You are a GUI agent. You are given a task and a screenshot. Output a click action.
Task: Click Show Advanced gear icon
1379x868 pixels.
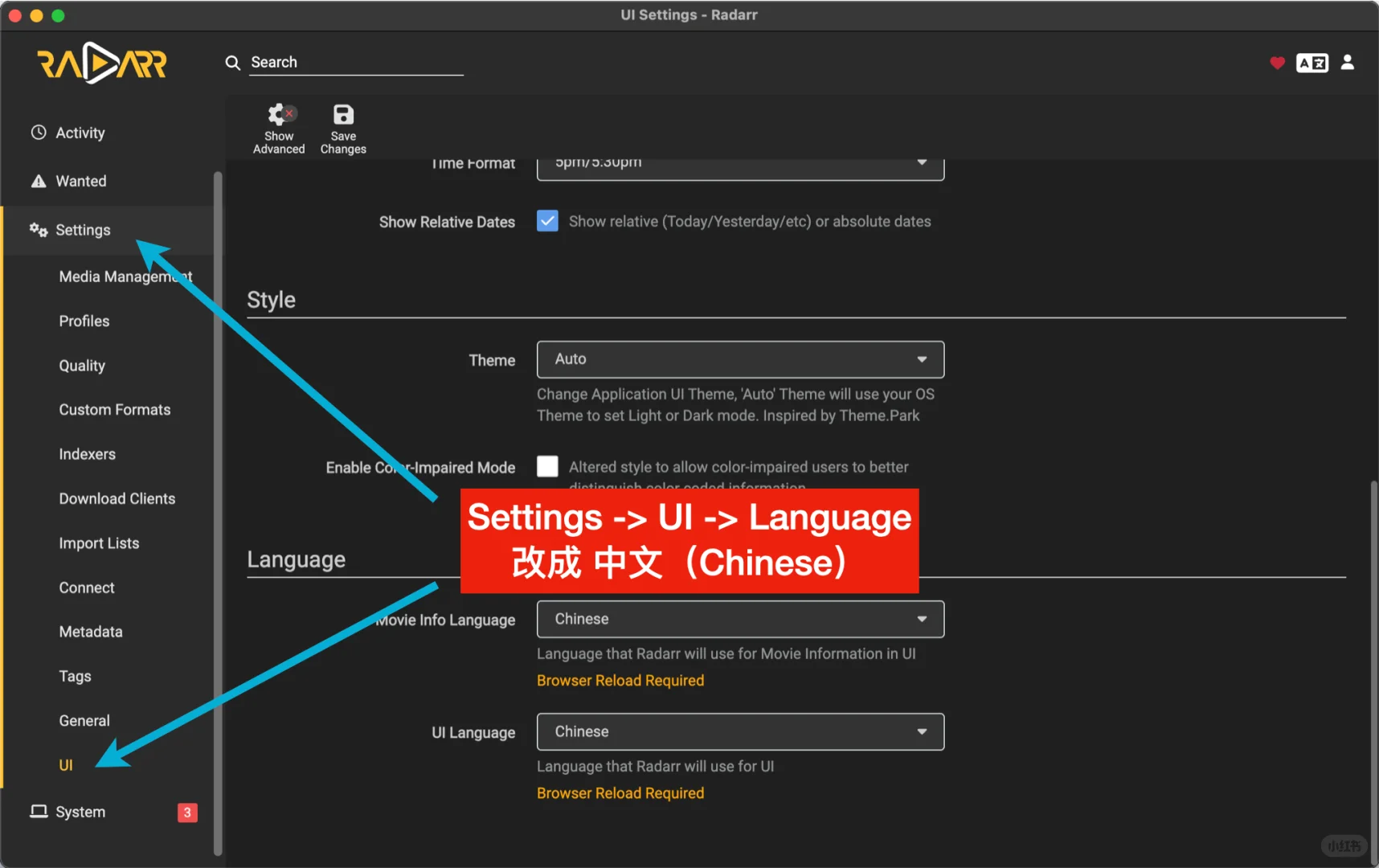tap(279, 115)
